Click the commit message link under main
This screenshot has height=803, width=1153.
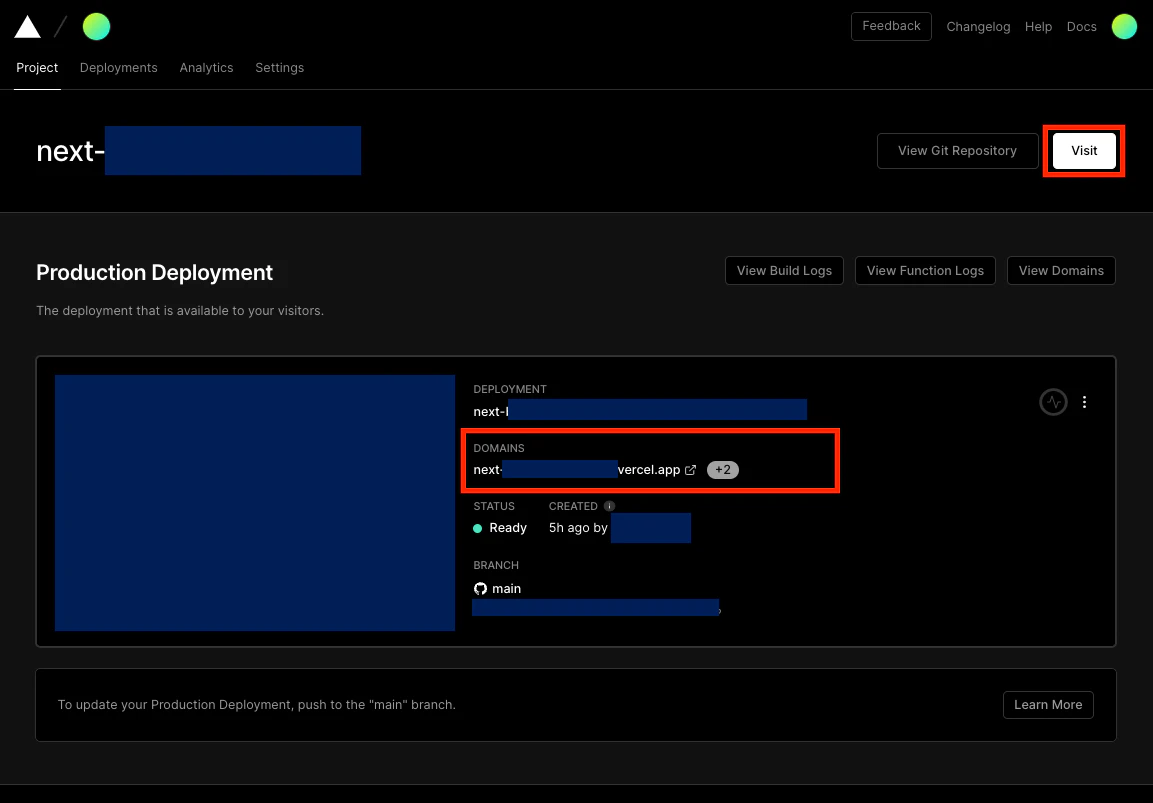pos(596,608)
